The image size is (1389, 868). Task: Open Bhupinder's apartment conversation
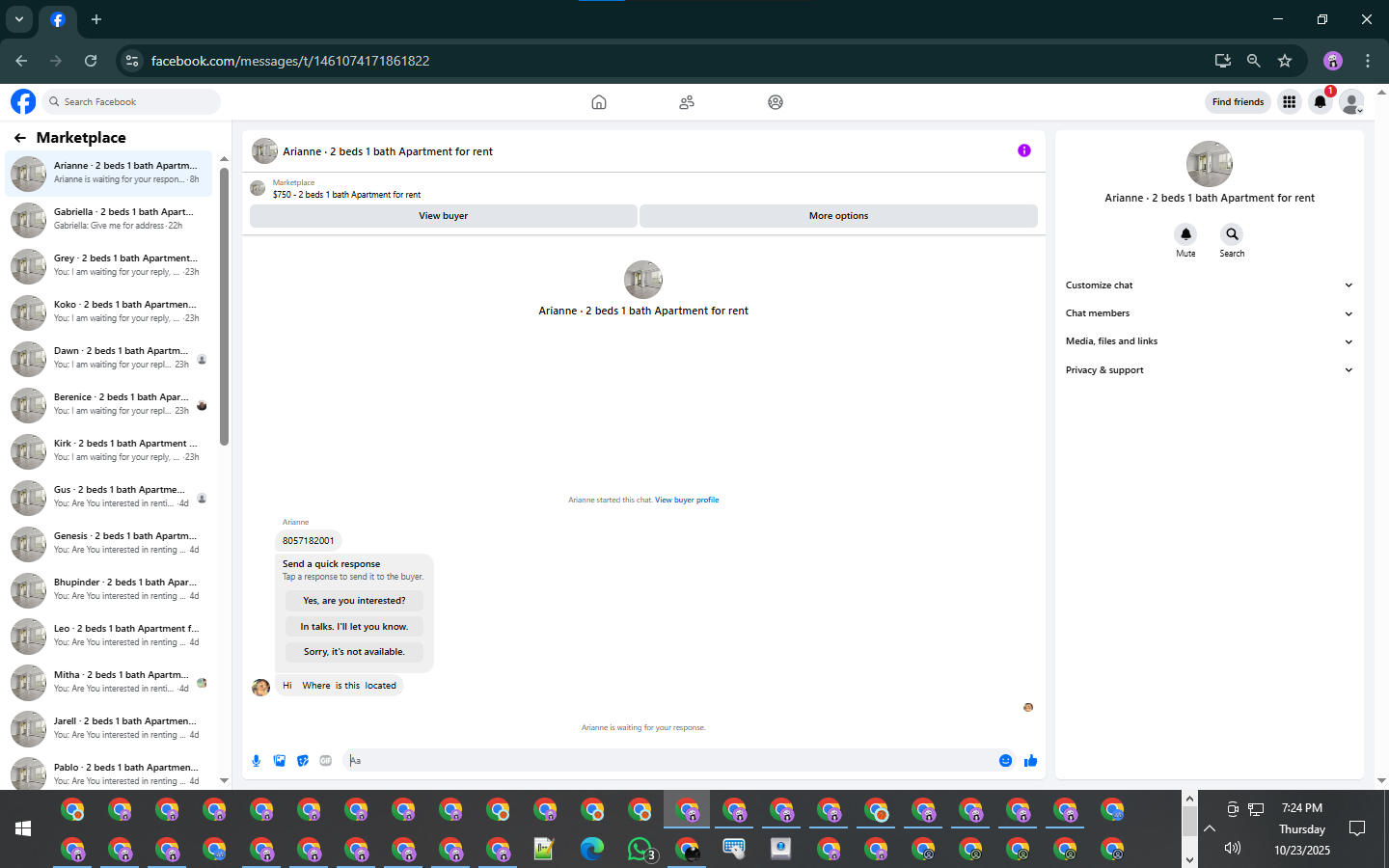click(110, 590)
